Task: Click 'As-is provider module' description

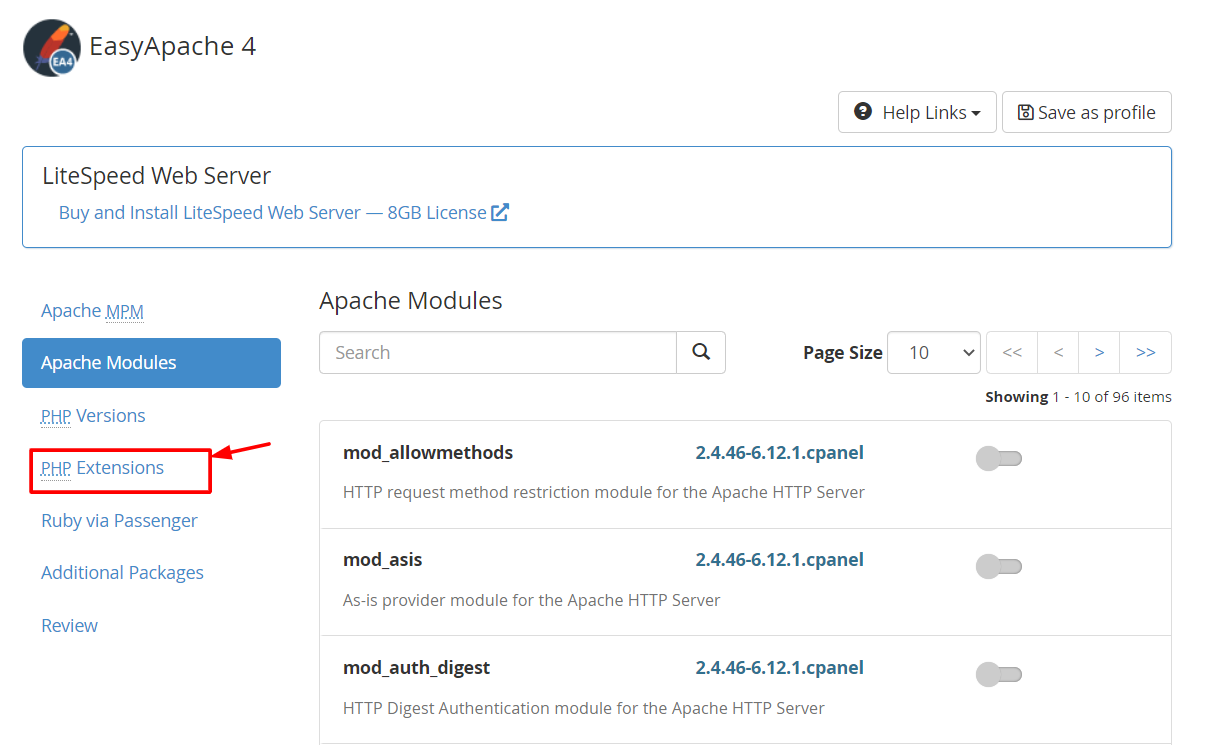Action: pos(532,600)
